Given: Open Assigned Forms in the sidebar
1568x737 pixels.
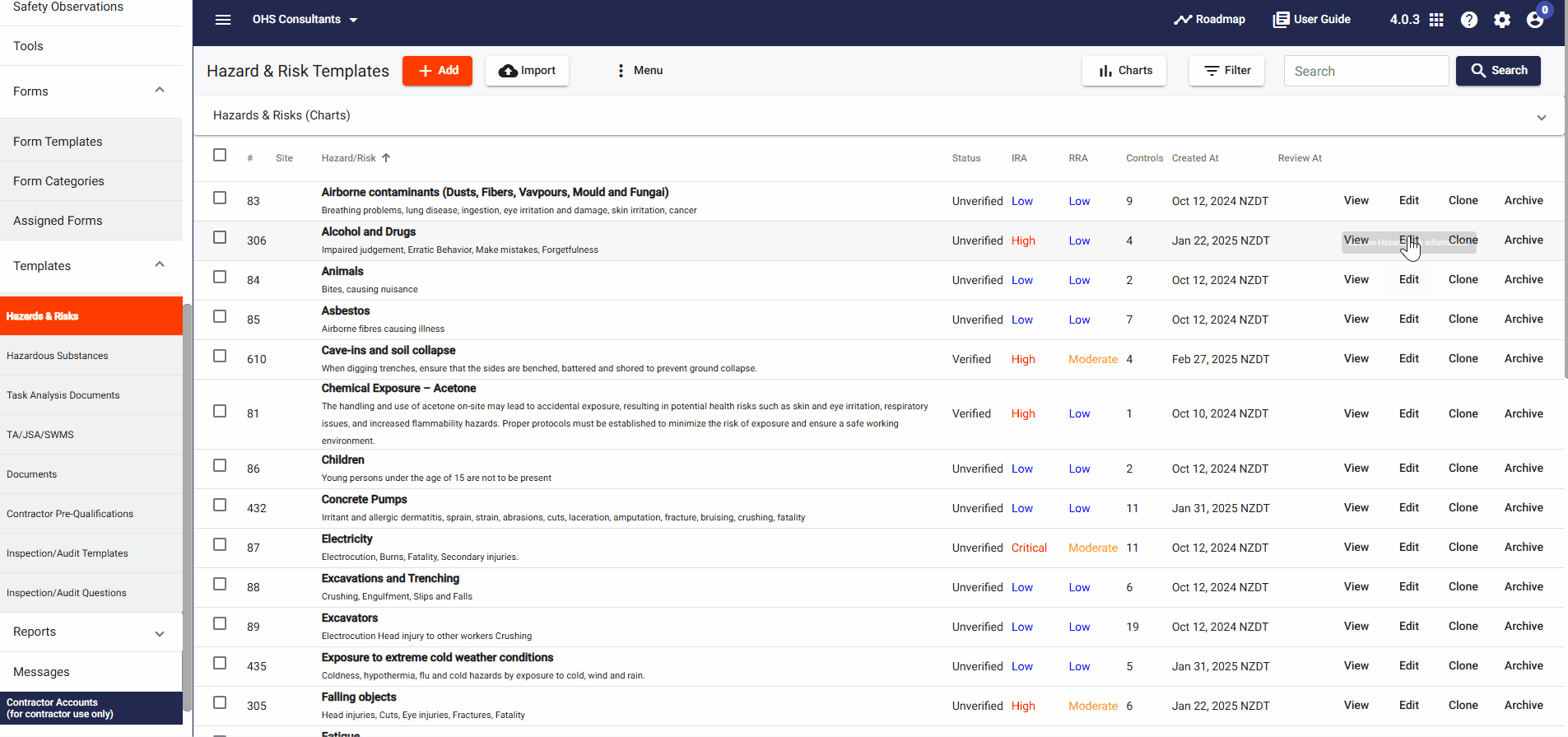Looking at the screenshot, I should (x=91, y=221).
